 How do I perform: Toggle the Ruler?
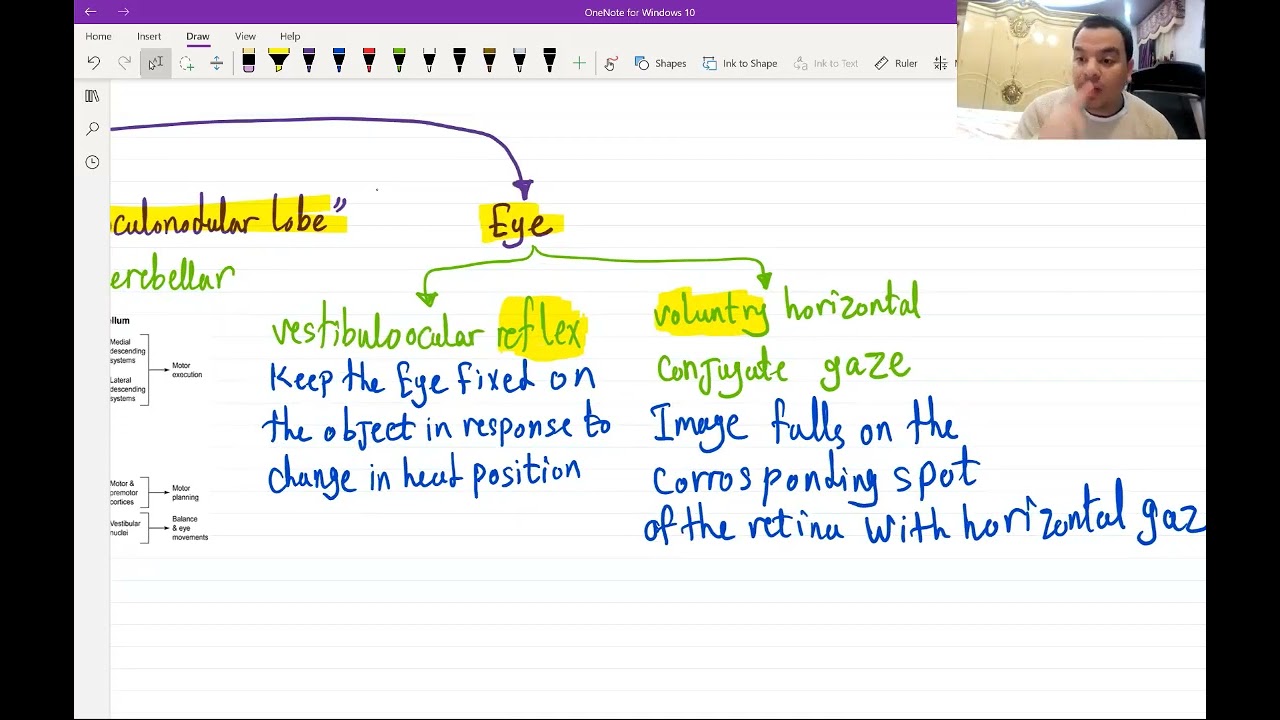pos(896,63)
